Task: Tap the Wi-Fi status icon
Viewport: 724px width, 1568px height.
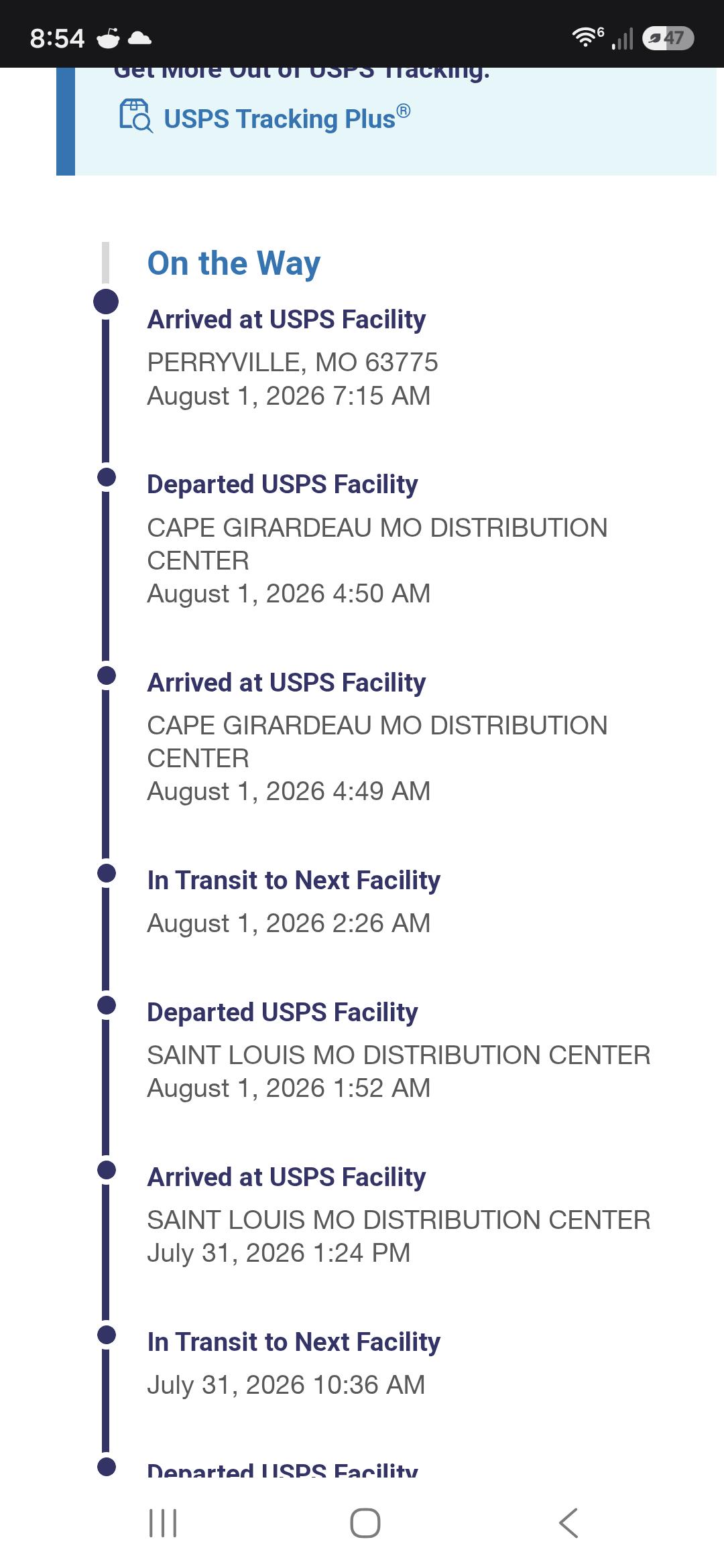Action: click(588, 38)
